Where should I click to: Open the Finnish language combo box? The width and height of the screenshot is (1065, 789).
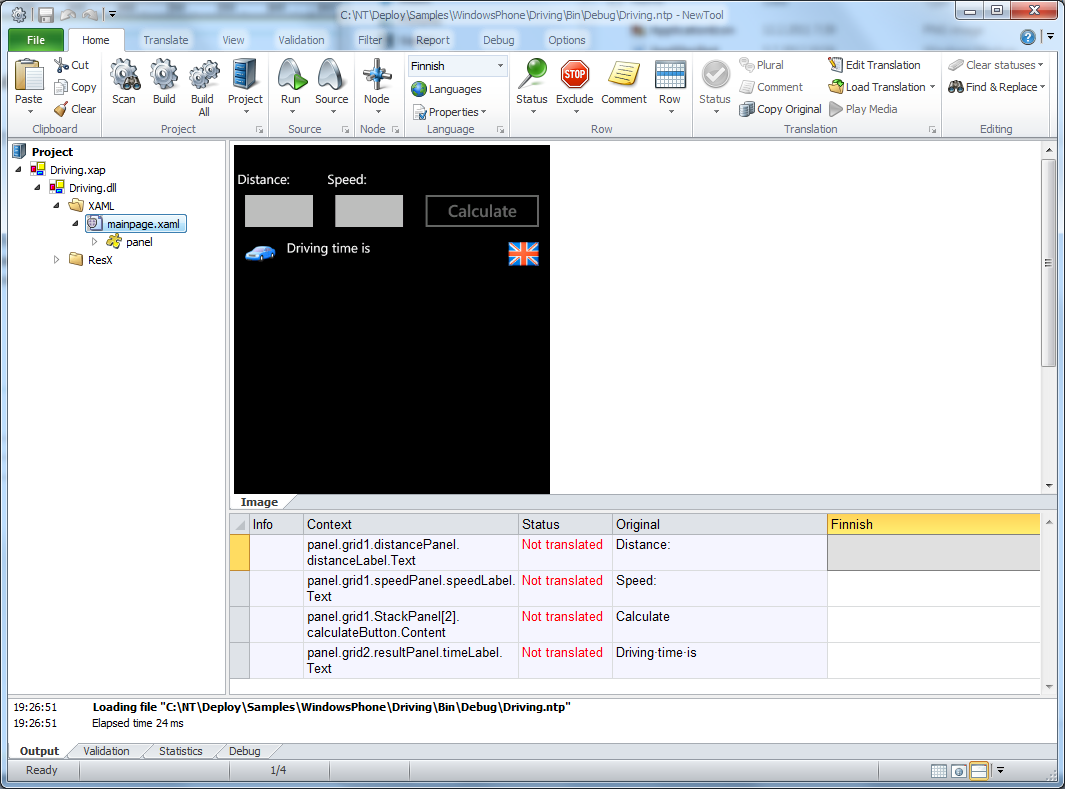457,66
